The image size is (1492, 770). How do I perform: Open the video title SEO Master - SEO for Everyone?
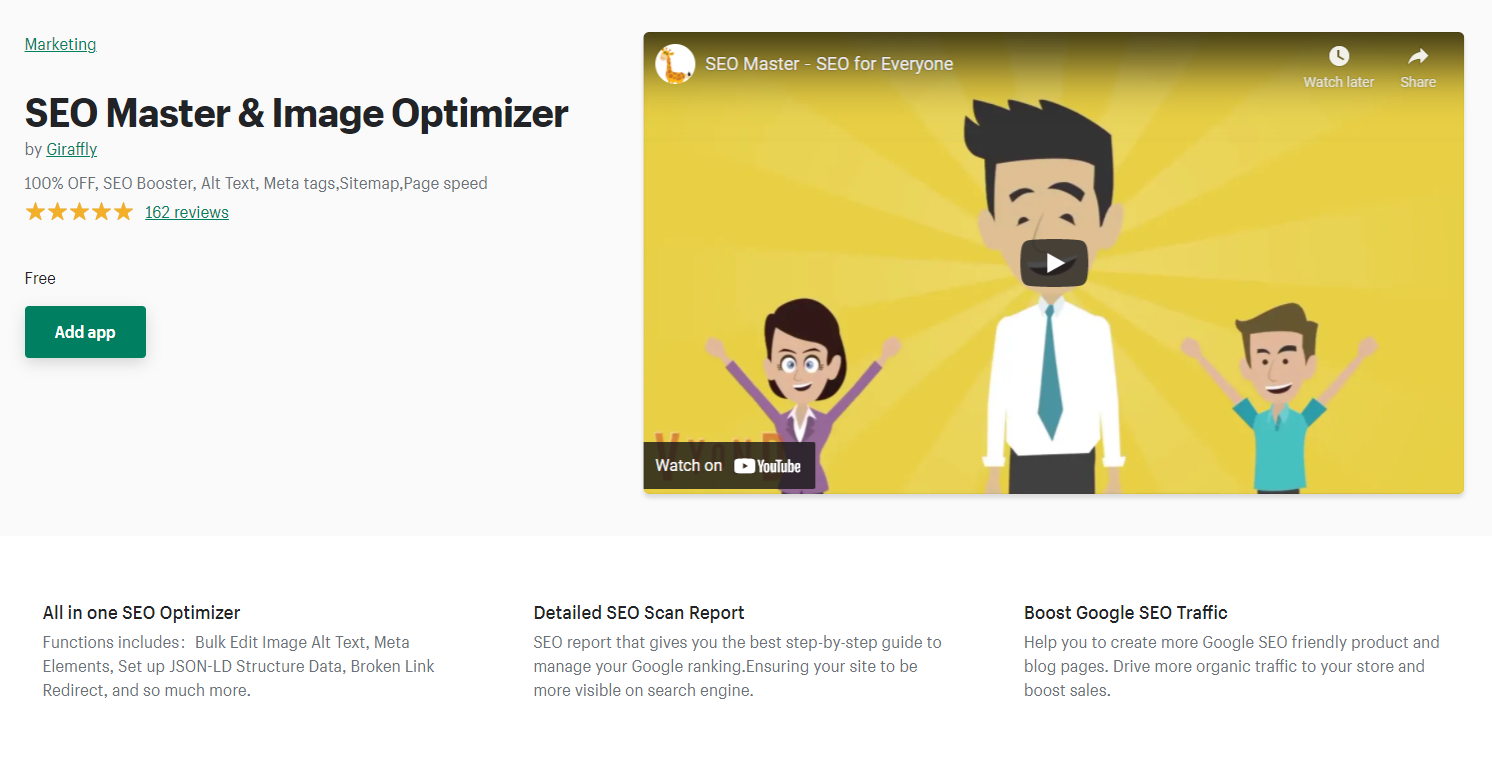[829, 64]
